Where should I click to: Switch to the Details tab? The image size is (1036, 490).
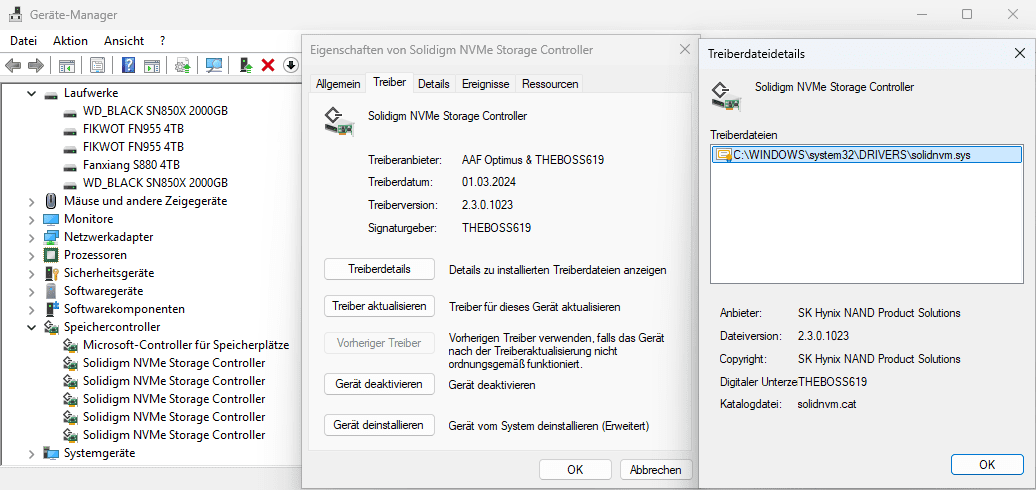point(433,84)
